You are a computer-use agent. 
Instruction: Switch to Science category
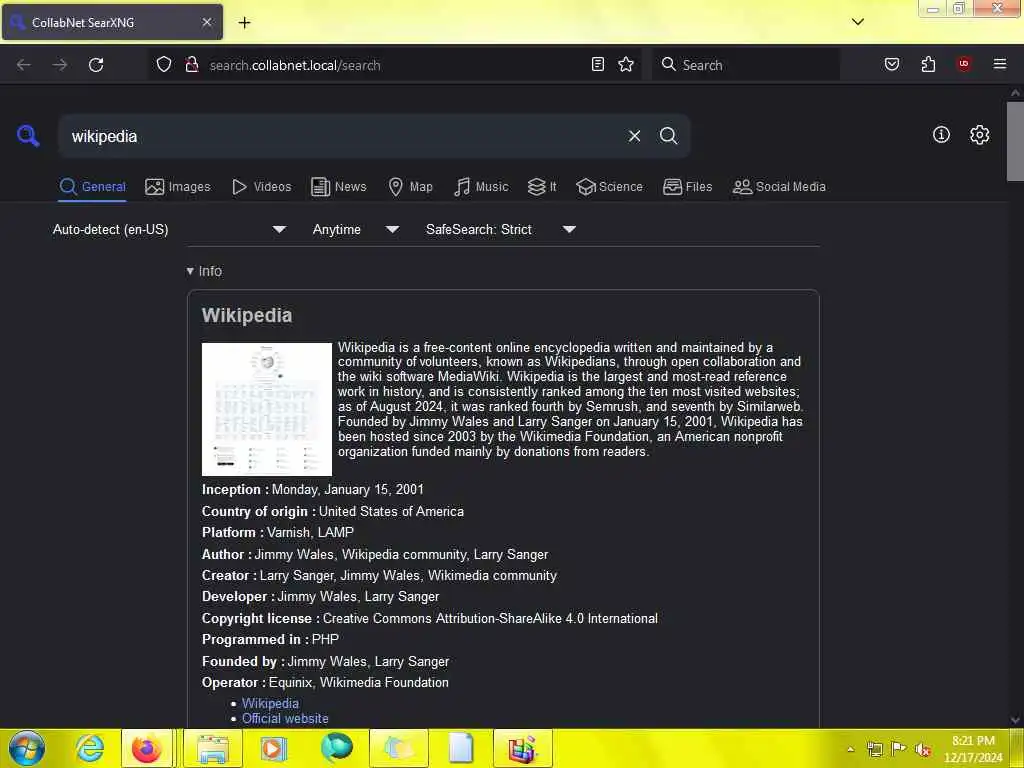[609, 187]
